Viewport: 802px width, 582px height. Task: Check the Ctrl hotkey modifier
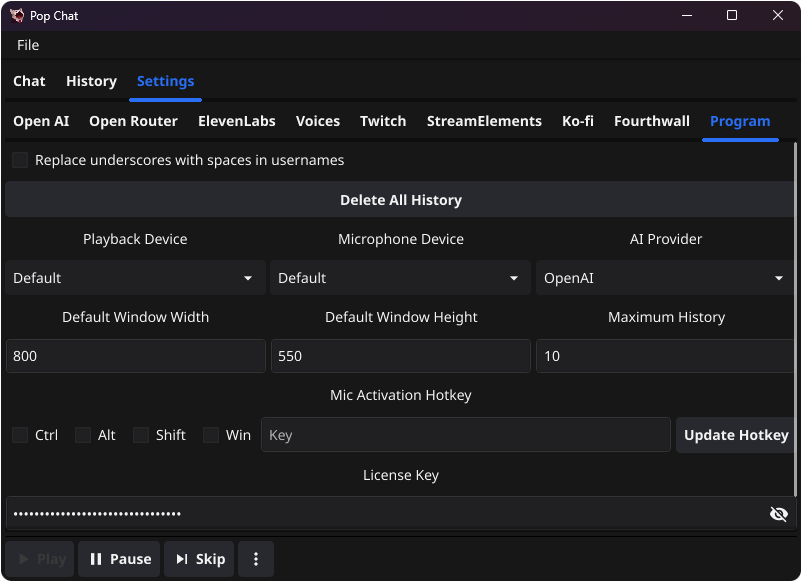coord(19,435)
